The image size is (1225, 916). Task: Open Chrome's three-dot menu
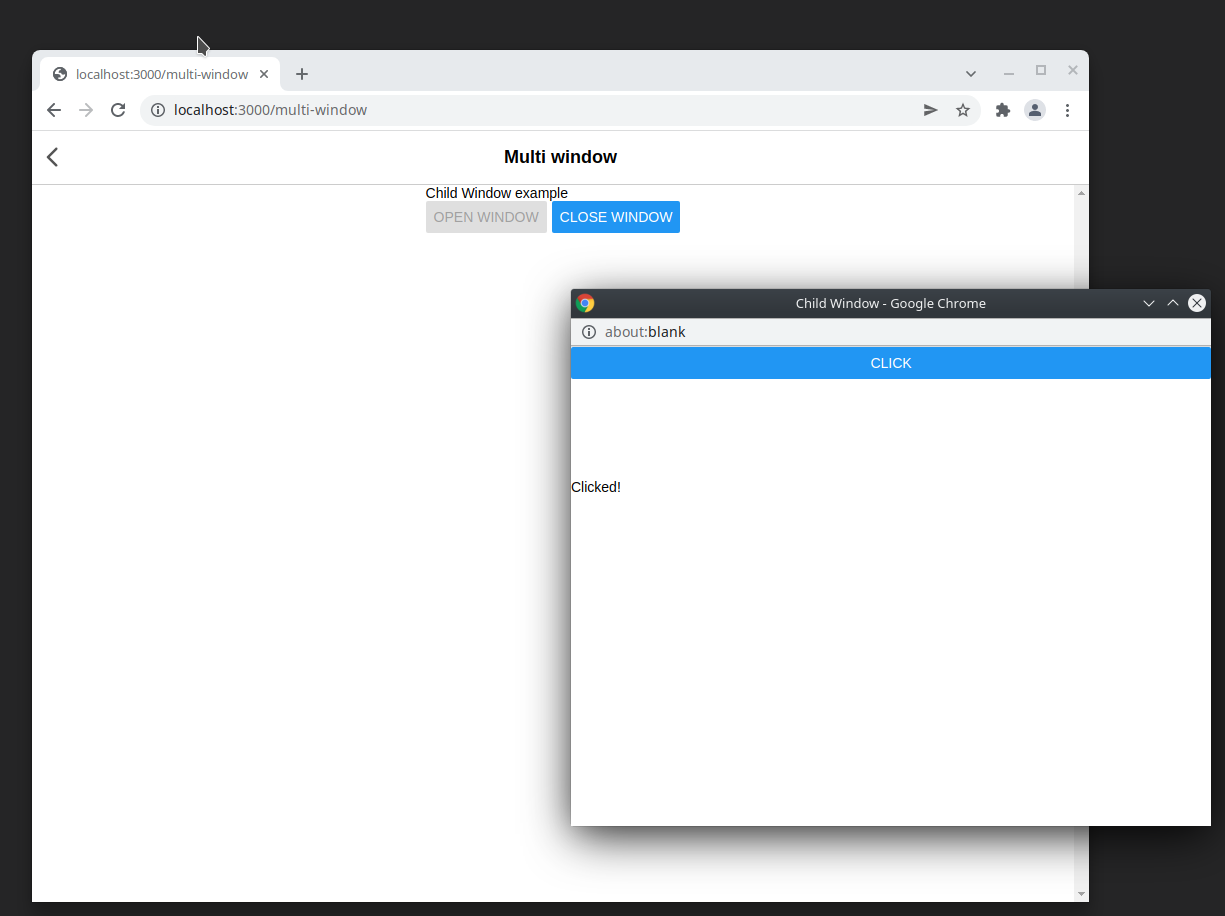click(x=1067, y=110)
